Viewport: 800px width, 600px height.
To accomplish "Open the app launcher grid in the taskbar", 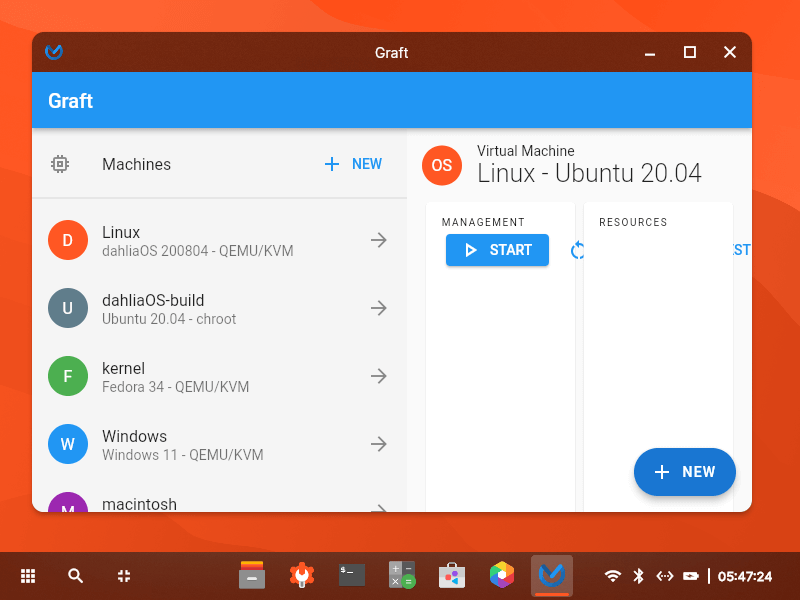I will (28, 576).
